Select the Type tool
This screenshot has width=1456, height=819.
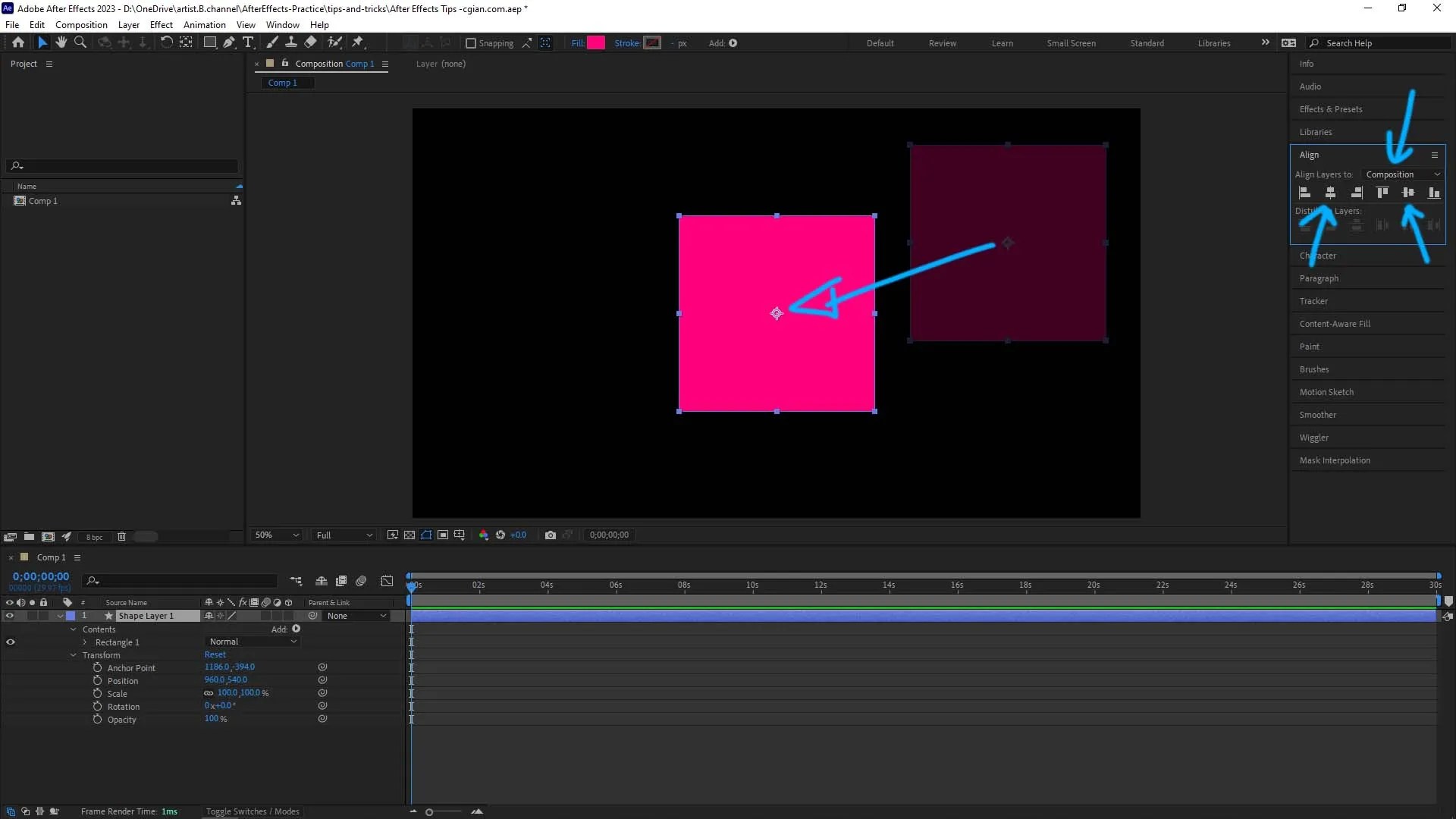(249, 42)
